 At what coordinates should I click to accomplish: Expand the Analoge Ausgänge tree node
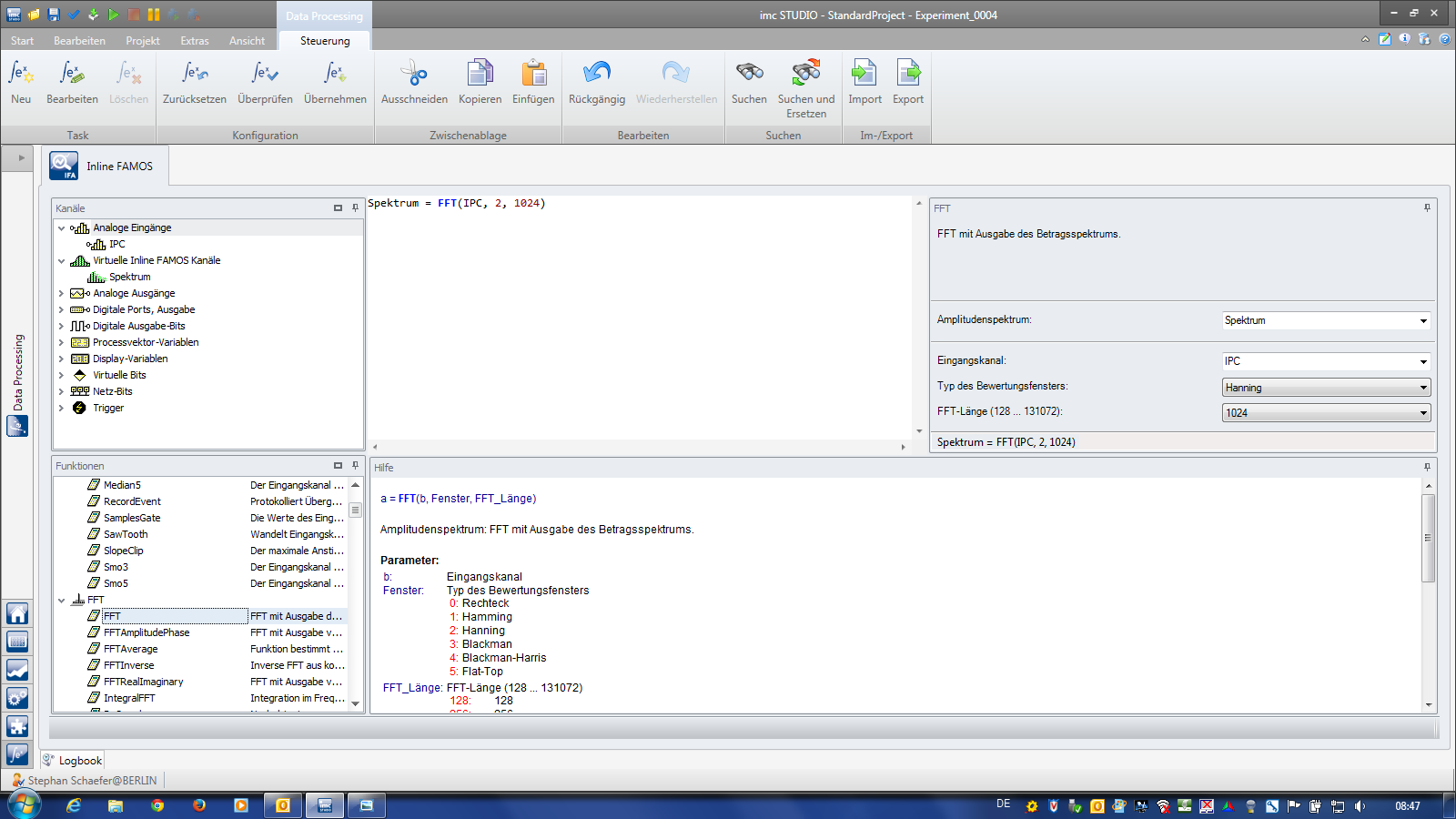[x=61, y=293]
